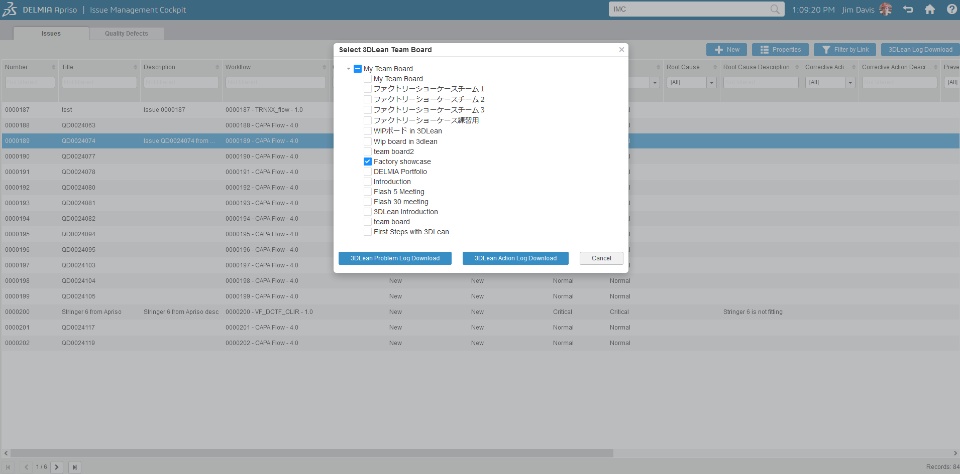Click the magnifier icon in the search box
The height and width of the screenshot is (474, 960).
774,10
